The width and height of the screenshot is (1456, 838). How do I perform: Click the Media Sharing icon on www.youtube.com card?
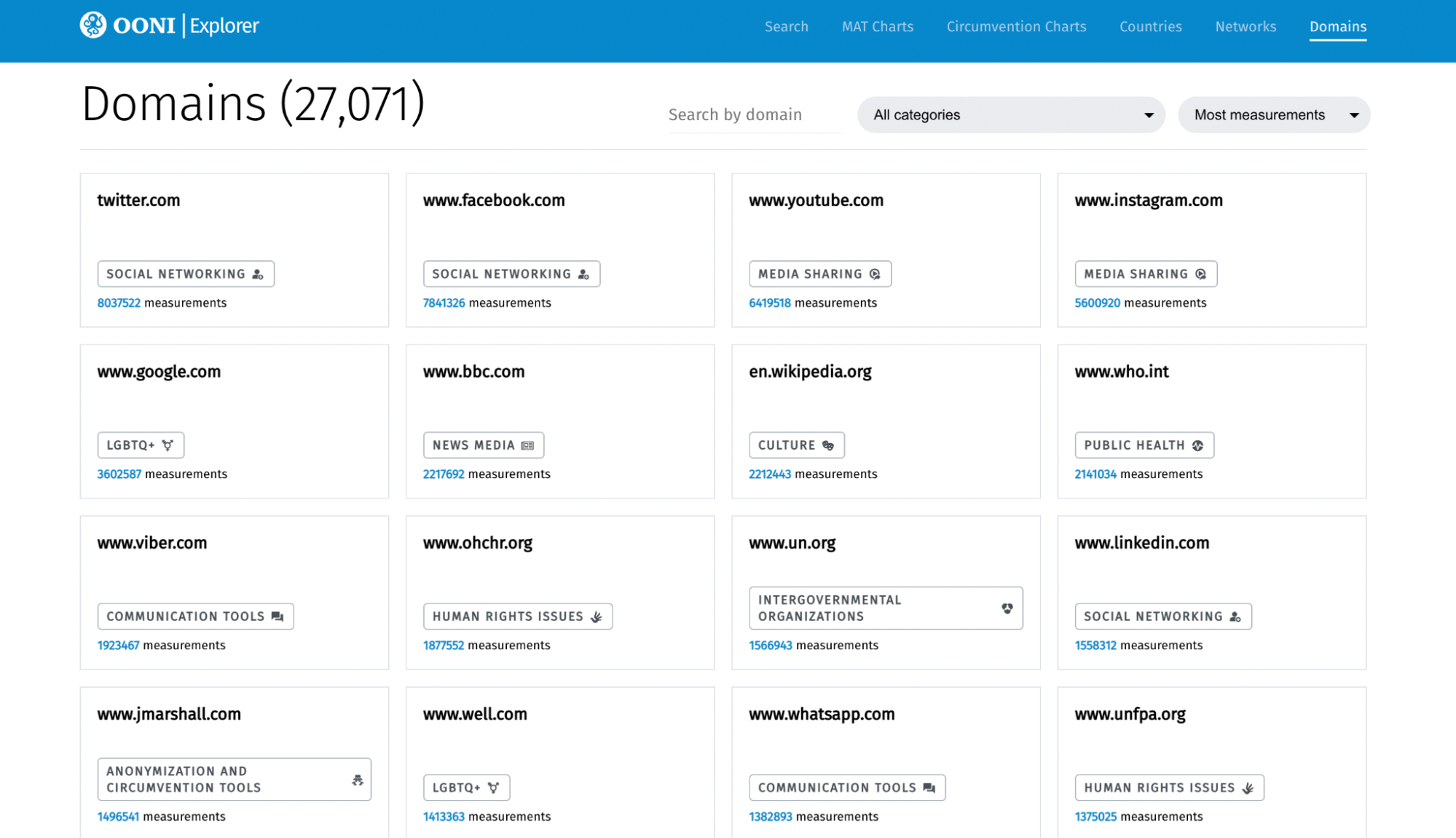click(875, 274)
